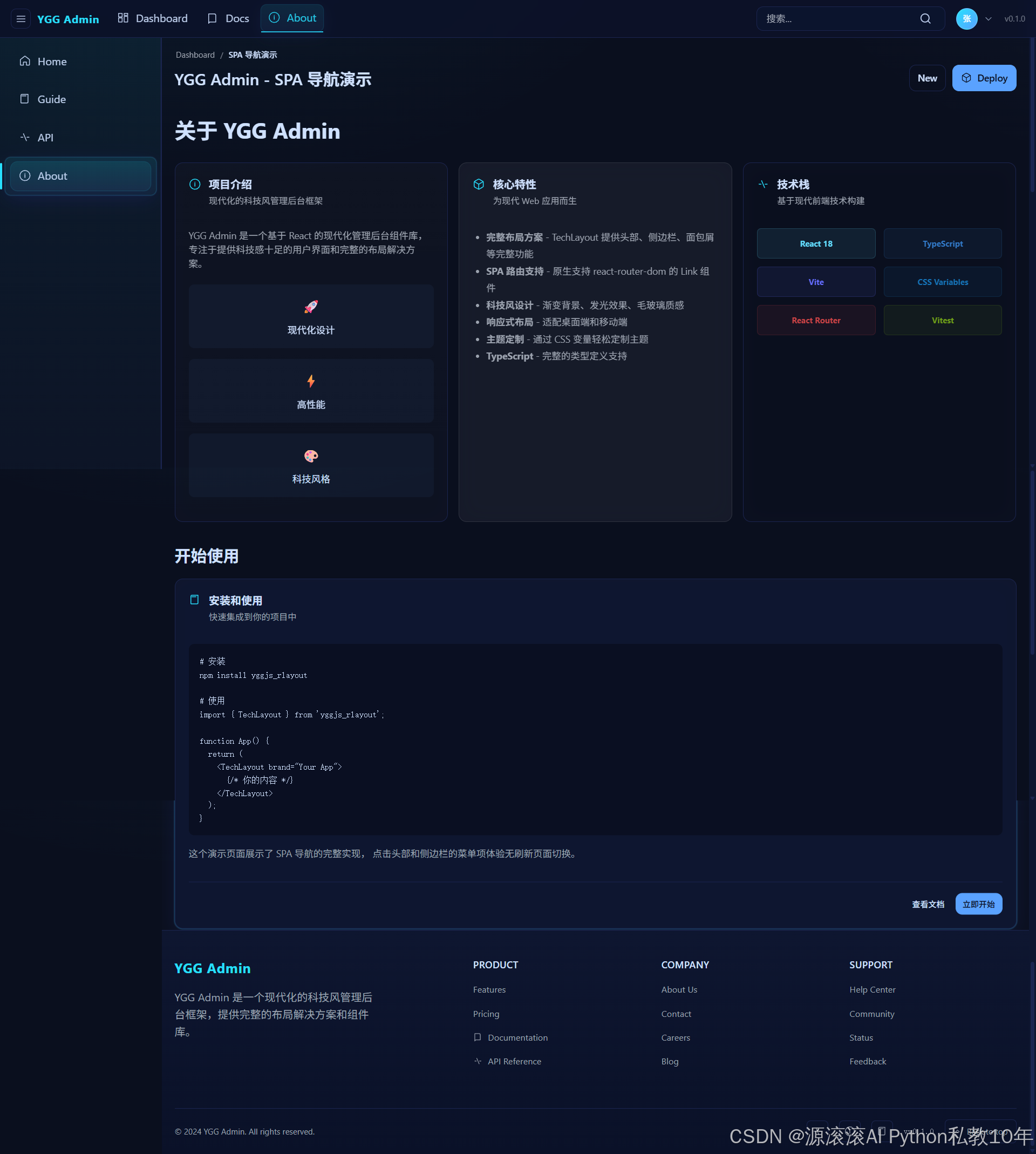
Task: Click the magnifier search icon
Action: [x=925, y=19]
